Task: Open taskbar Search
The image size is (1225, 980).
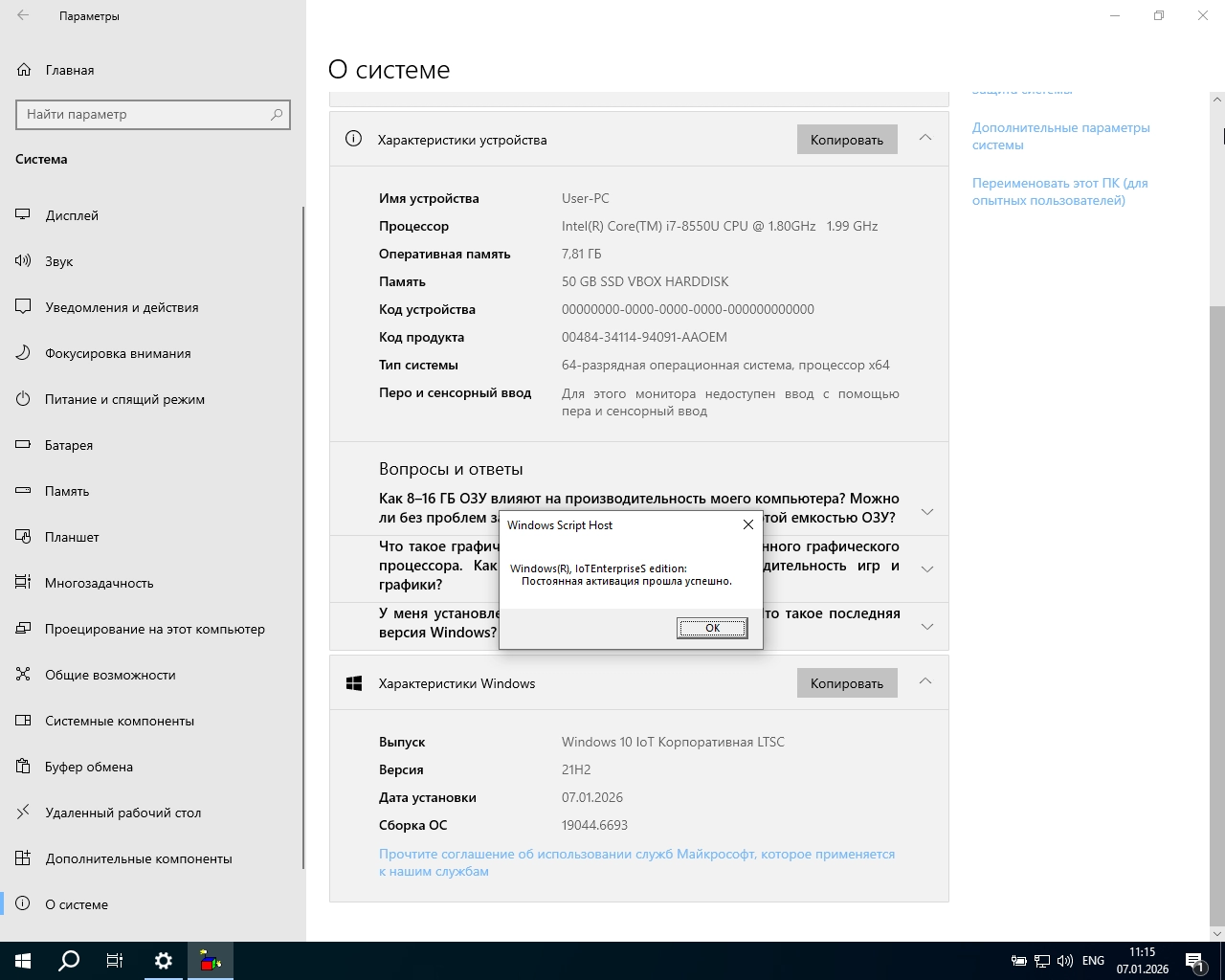Action: 69,961
